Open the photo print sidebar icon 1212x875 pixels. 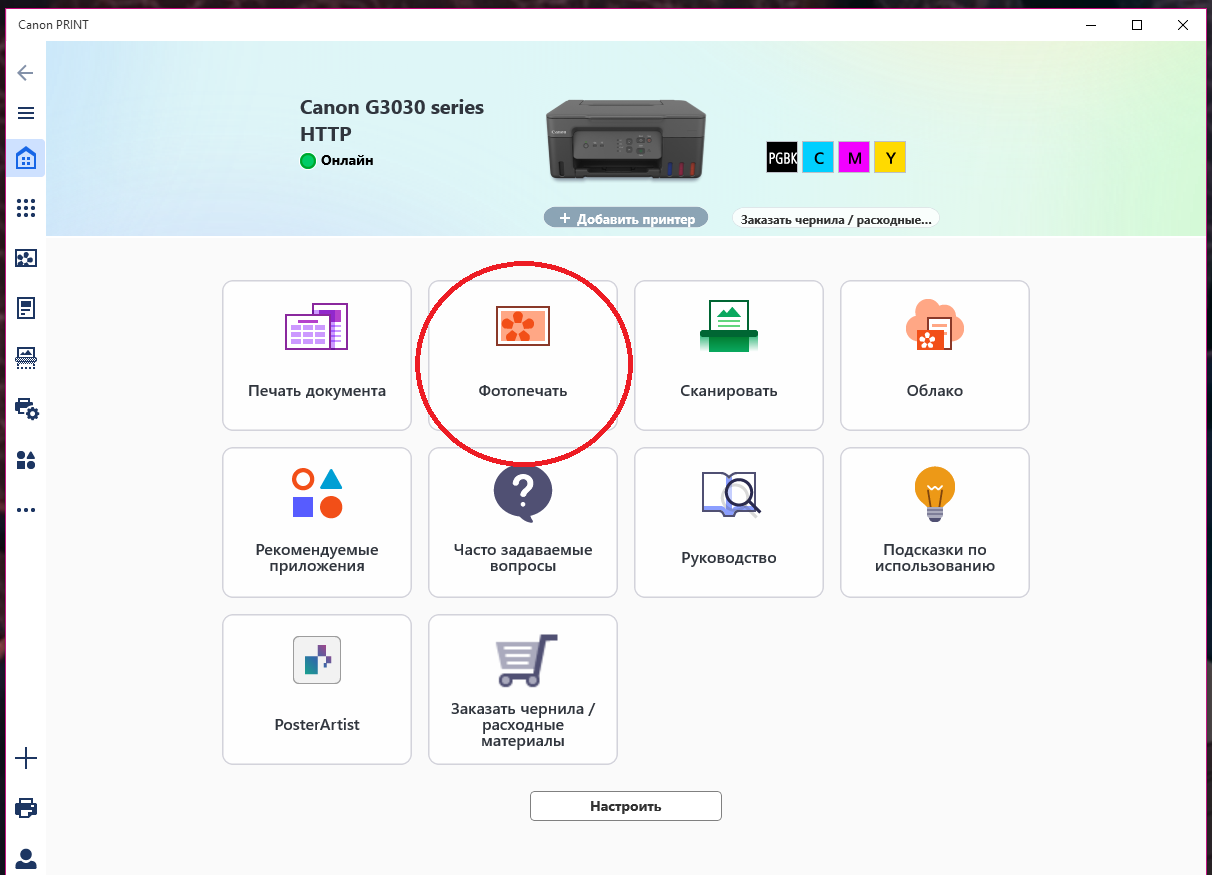(26, 258)
